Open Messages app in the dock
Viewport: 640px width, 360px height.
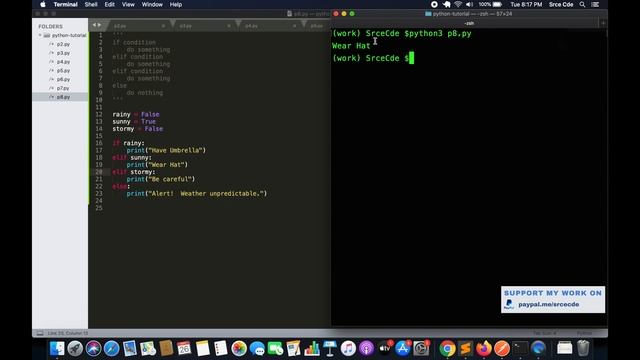[x=257, y=348]
